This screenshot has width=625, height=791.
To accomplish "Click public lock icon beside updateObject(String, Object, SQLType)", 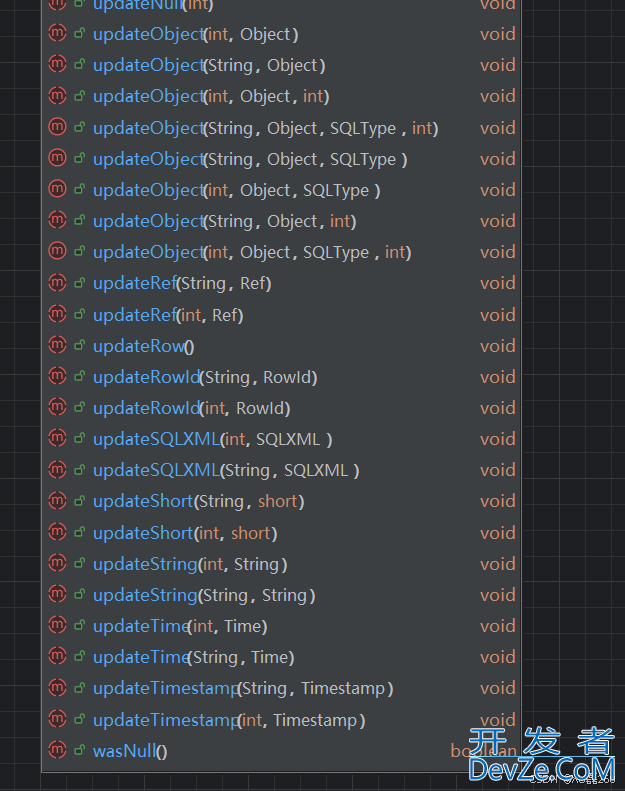I will pos(79,158).
